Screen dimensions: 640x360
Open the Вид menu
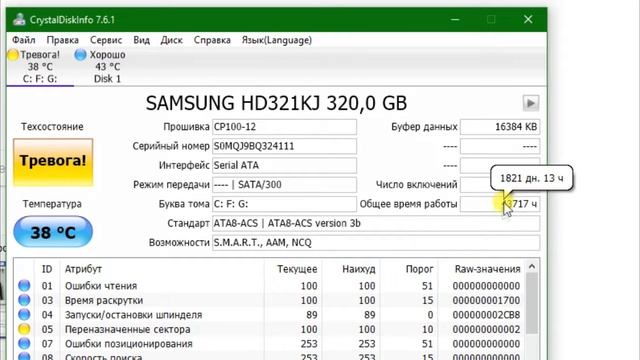[x=142, y=40]
